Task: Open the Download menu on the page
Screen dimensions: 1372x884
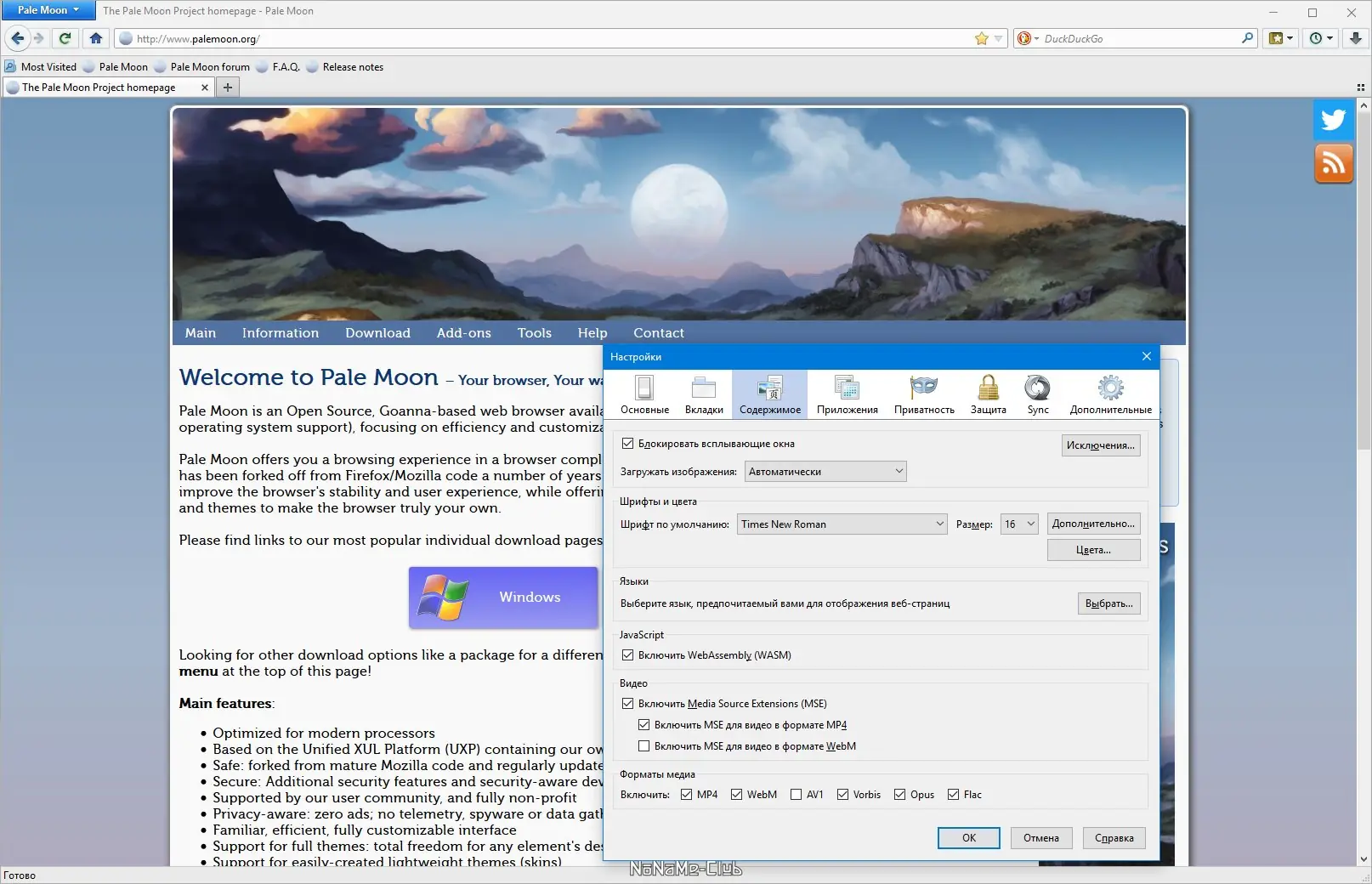Action: (378, 333)
